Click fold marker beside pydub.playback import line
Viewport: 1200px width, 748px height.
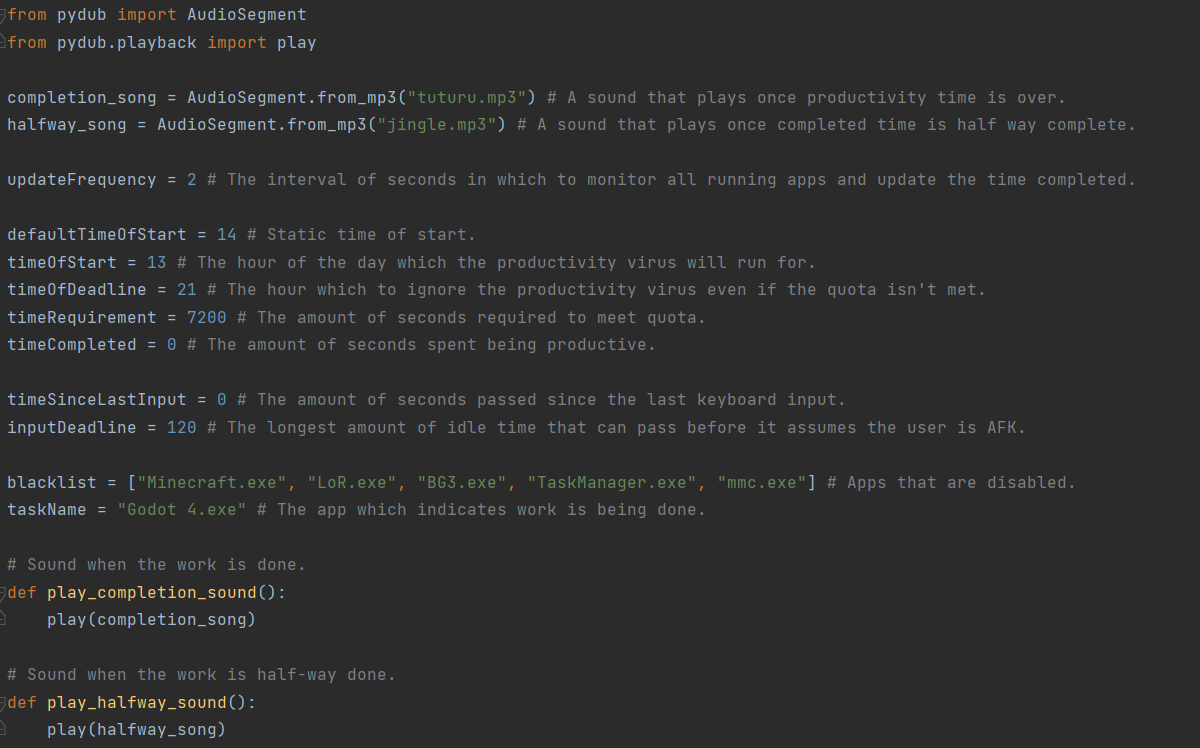3,42
